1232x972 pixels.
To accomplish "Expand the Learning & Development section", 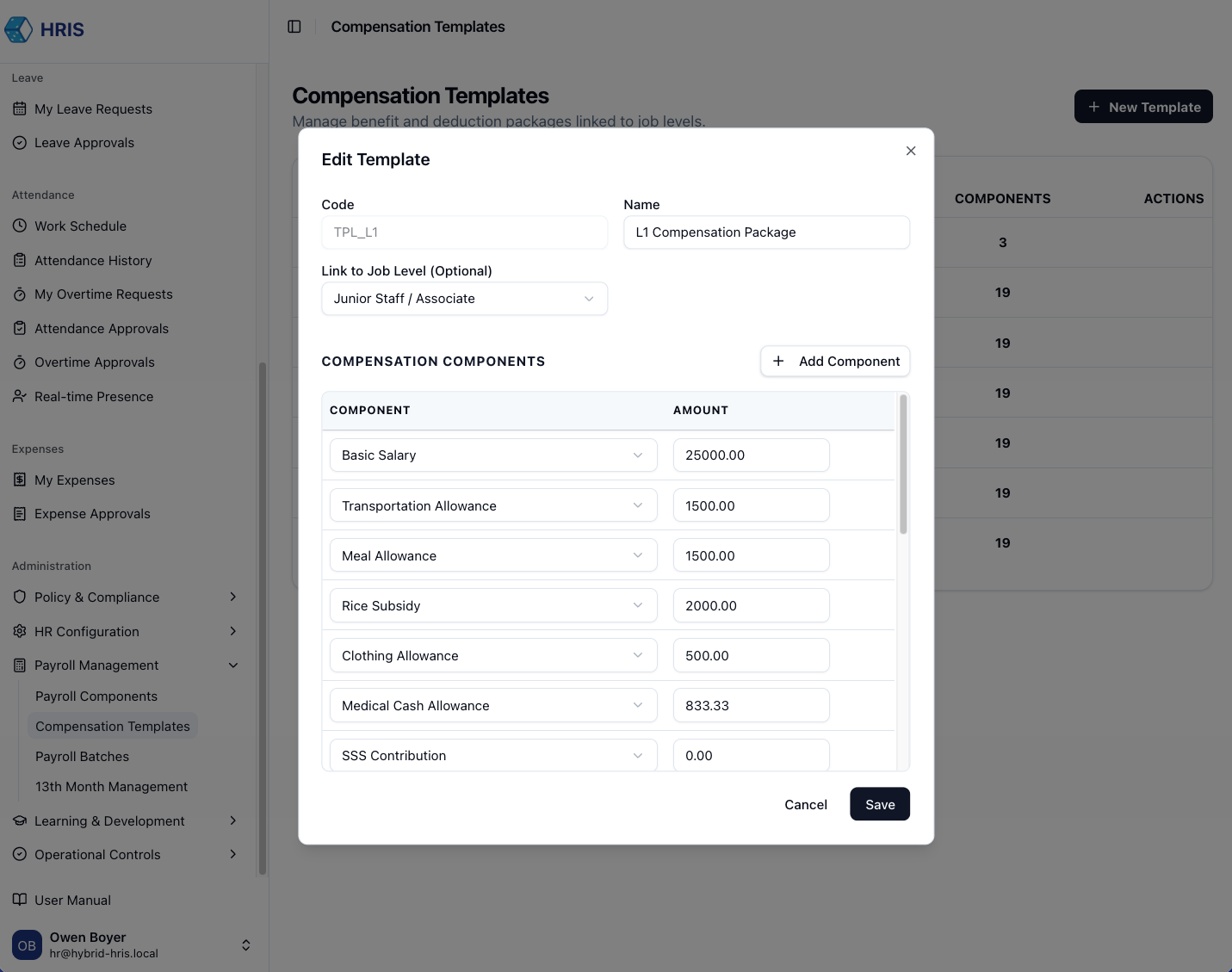I will coord(233,821).
